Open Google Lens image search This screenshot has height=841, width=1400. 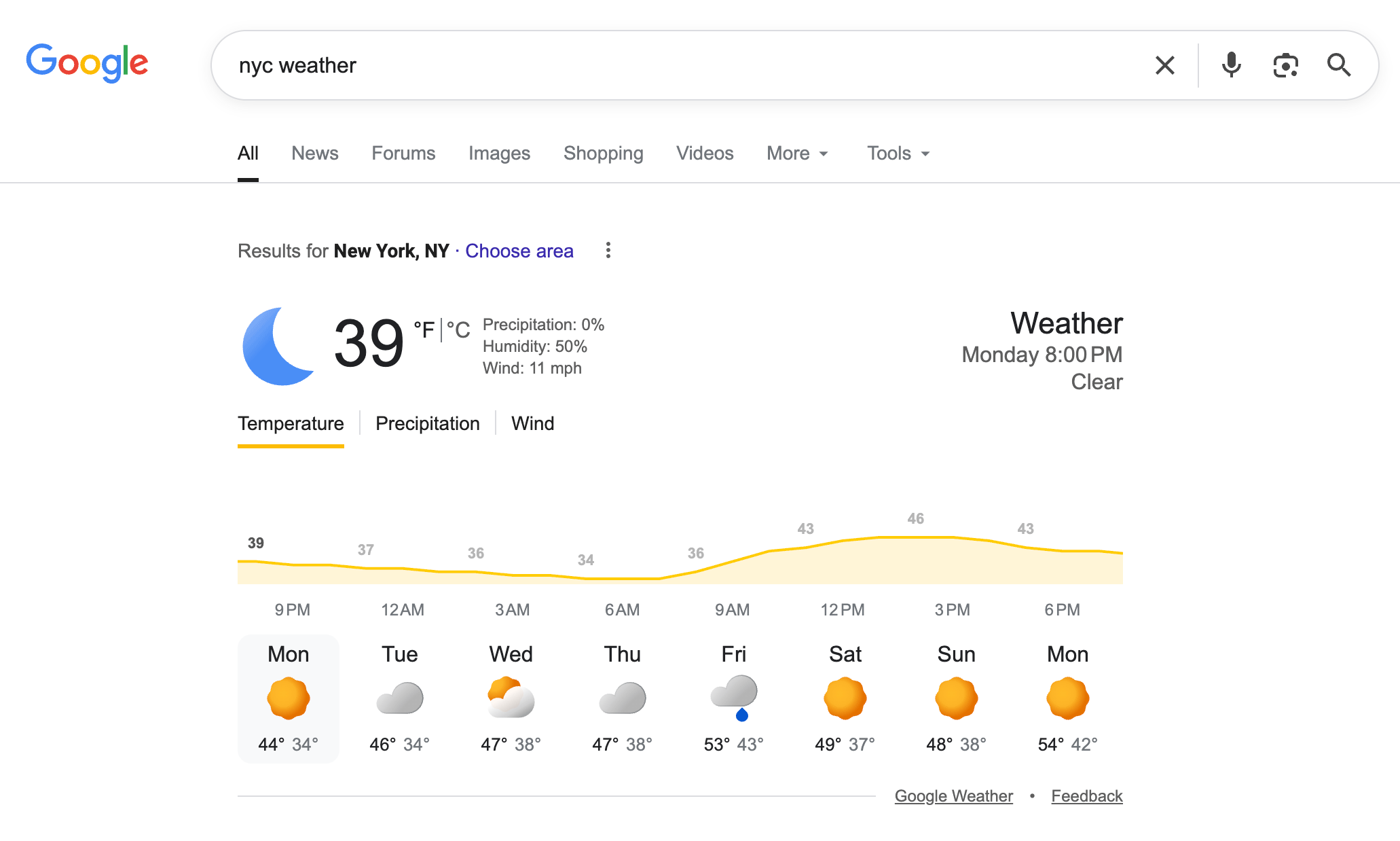click(1285, 65)
